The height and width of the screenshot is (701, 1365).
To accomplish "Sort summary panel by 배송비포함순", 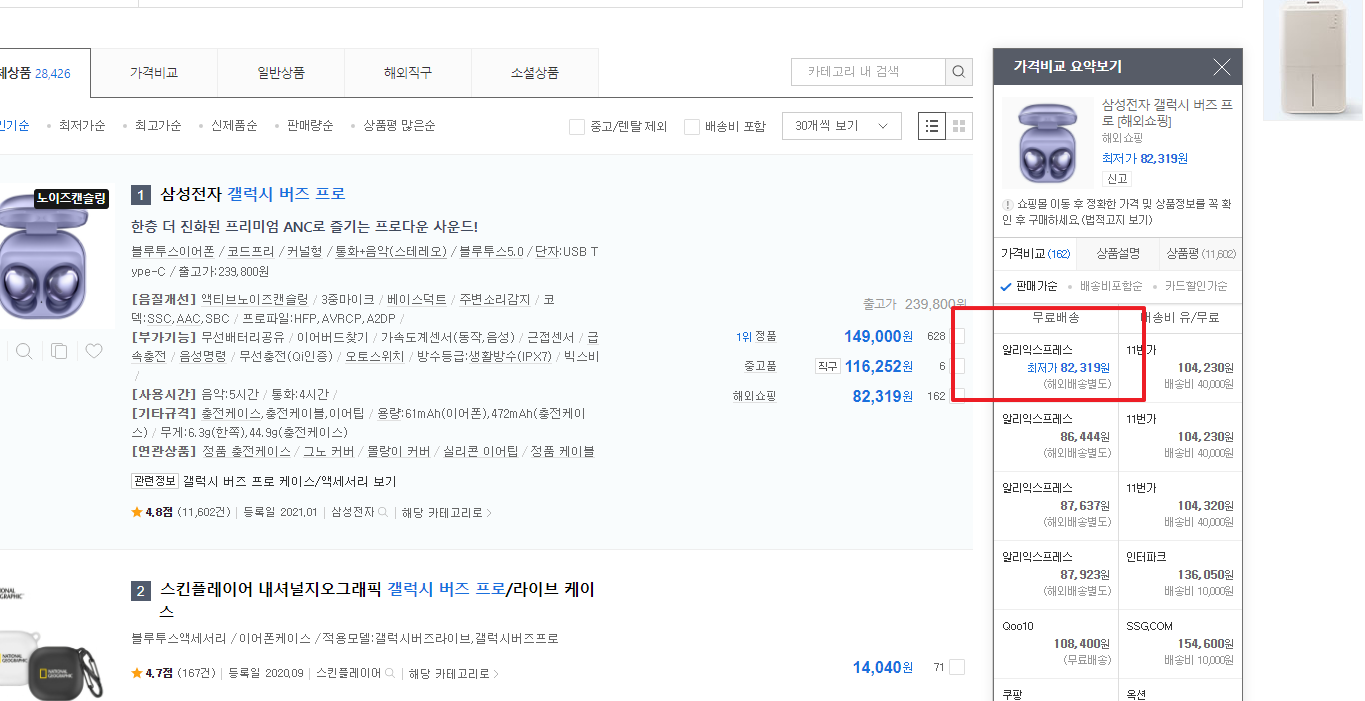I will tap(1111, 286).
